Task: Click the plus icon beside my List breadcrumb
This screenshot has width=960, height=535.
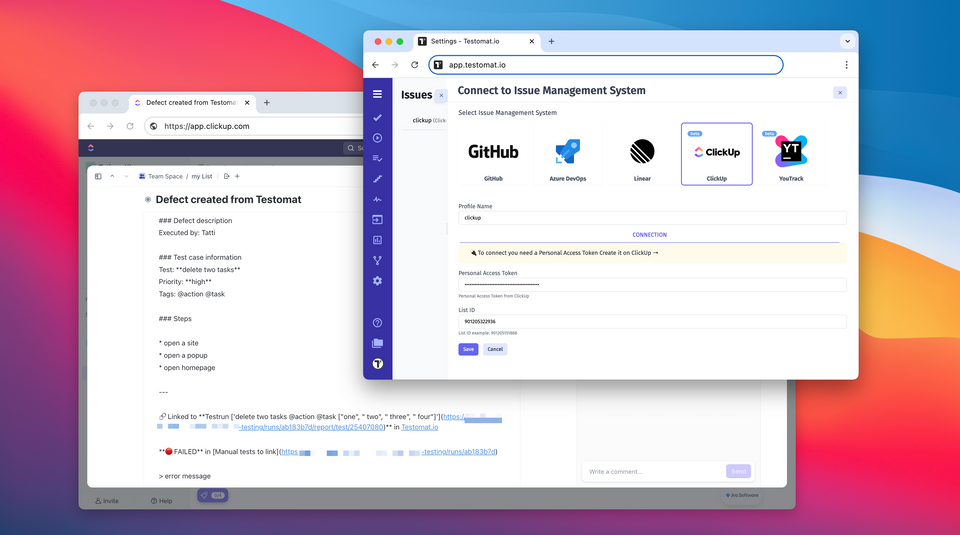Action: click(x=237, y=176)
